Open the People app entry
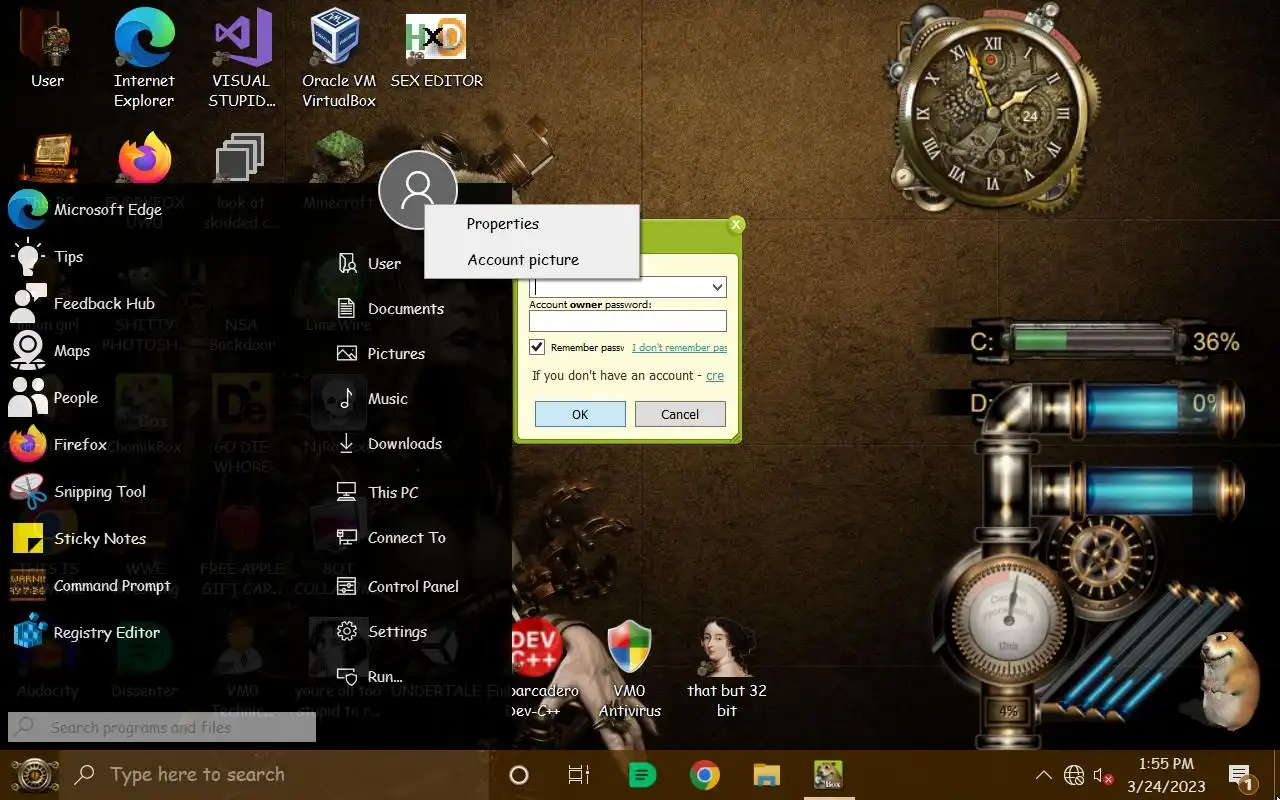Image resolution: width=1280 pixels, height=800 pixels. click(55, 398)
